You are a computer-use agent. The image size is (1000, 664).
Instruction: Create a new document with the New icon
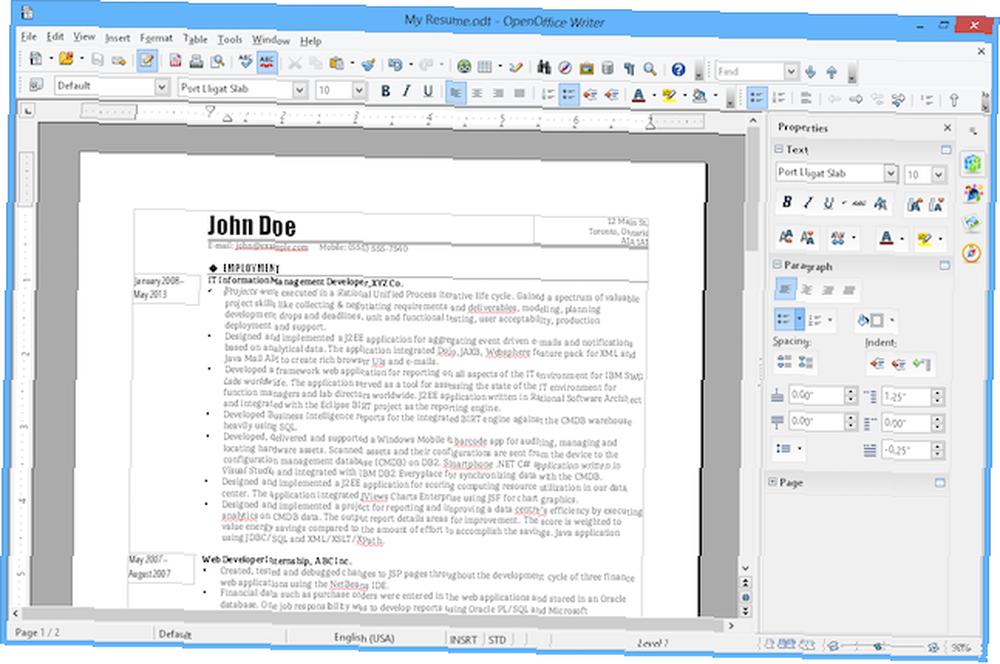tap(36, 59)
